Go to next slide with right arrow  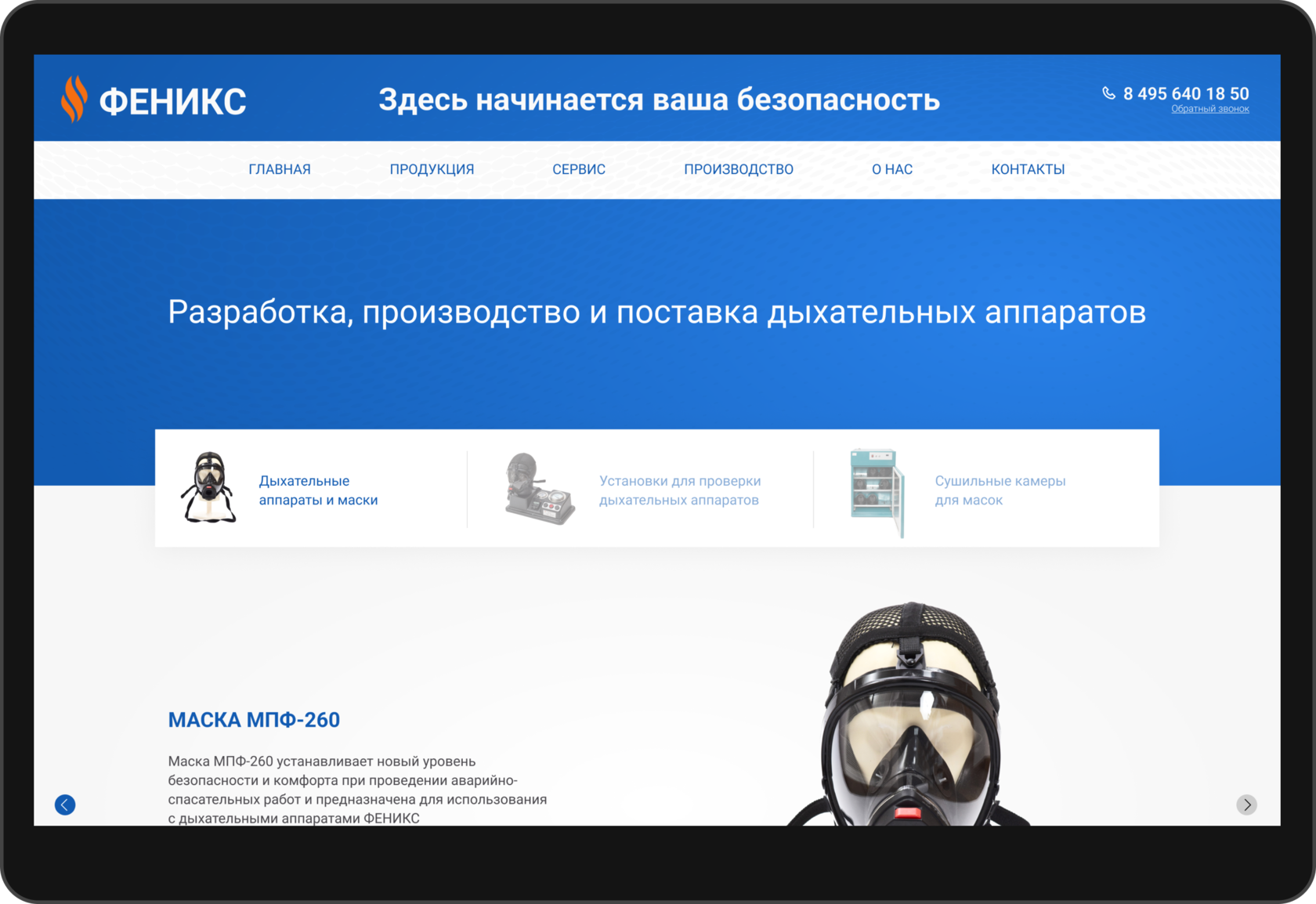click(x=1246, y=805)
